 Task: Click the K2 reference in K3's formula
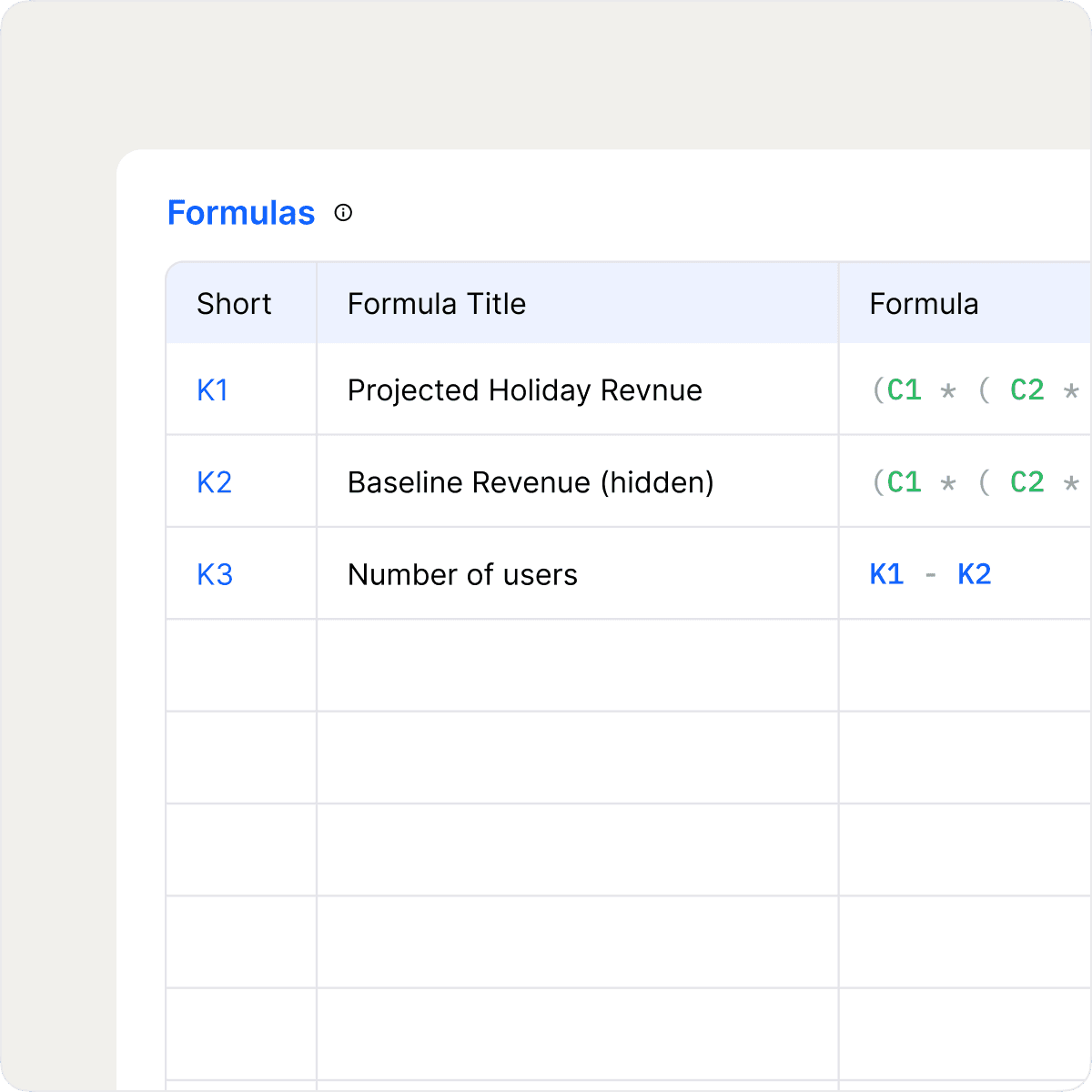(x=975, y=574)
